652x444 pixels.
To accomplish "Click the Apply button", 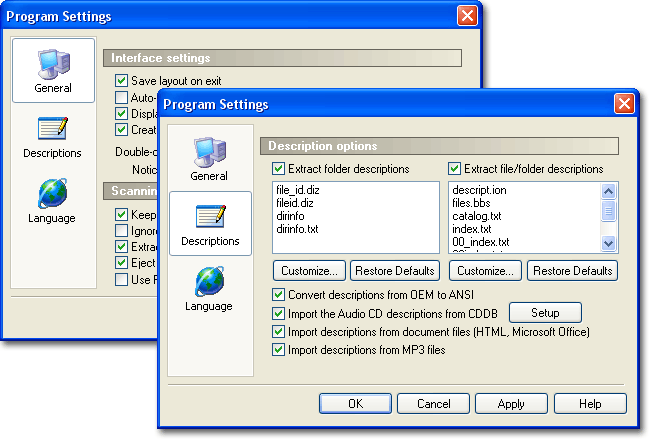I will [x=511, y=404].
